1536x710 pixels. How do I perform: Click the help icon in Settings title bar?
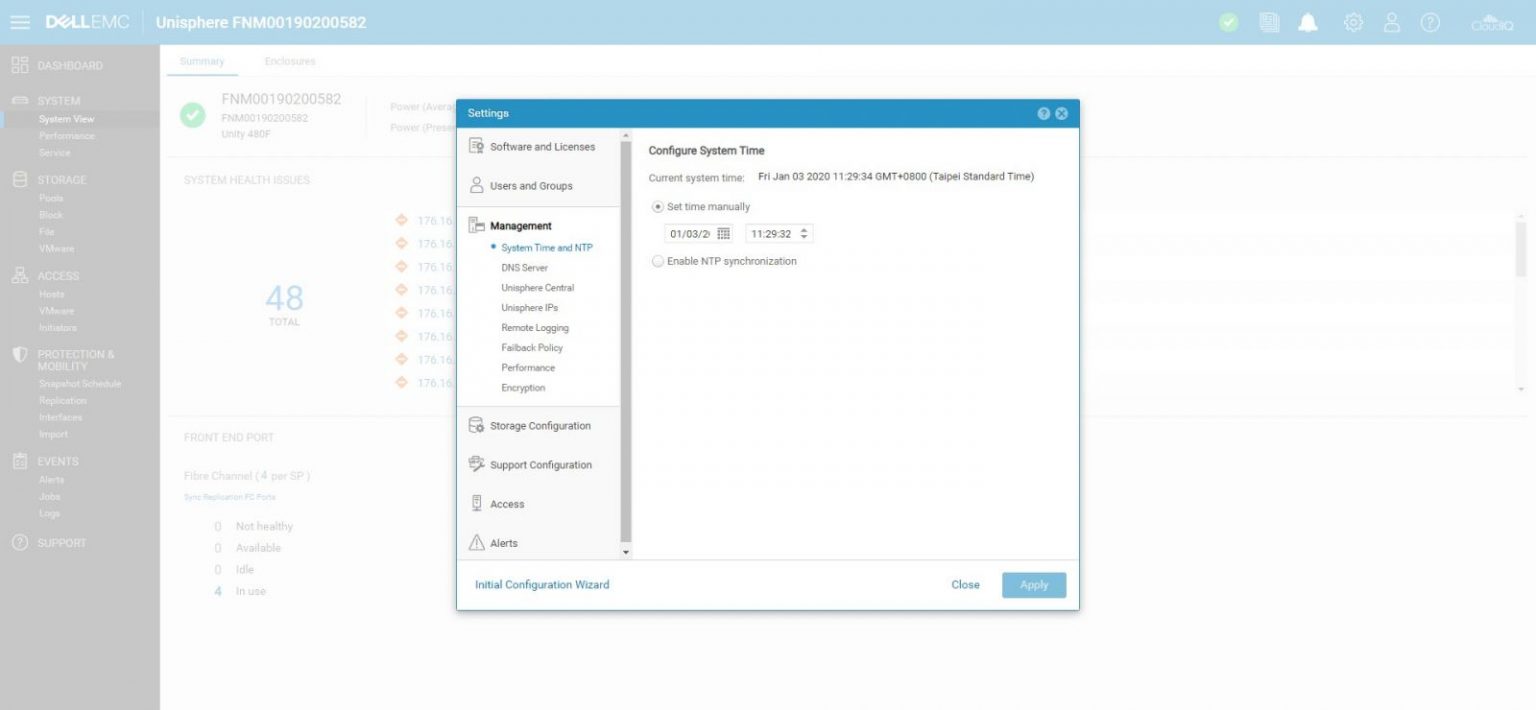(x=1044, y=113)
